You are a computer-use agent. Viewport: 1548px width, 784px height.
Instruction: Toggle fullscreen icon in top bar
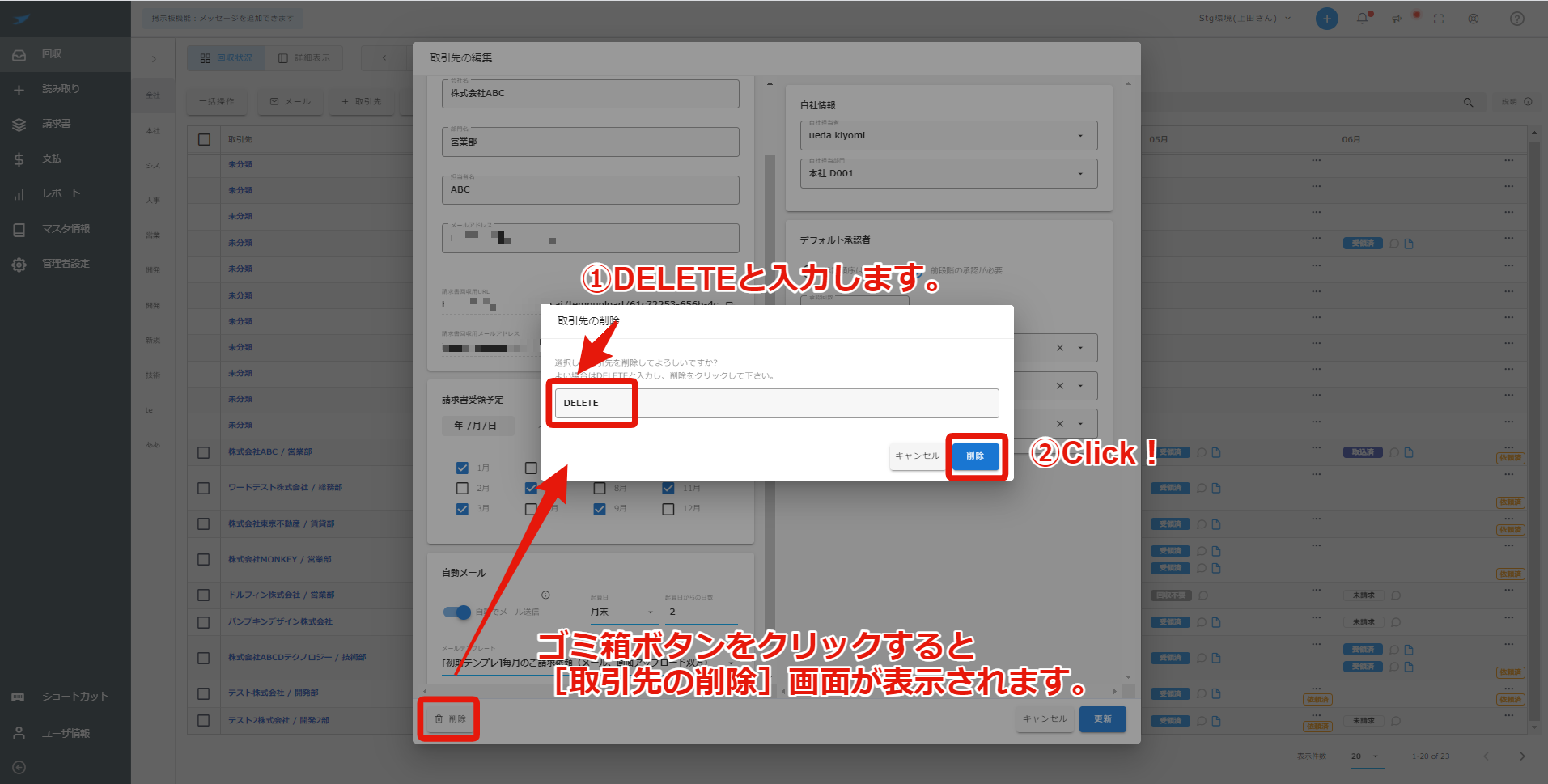click(1439, 19)
